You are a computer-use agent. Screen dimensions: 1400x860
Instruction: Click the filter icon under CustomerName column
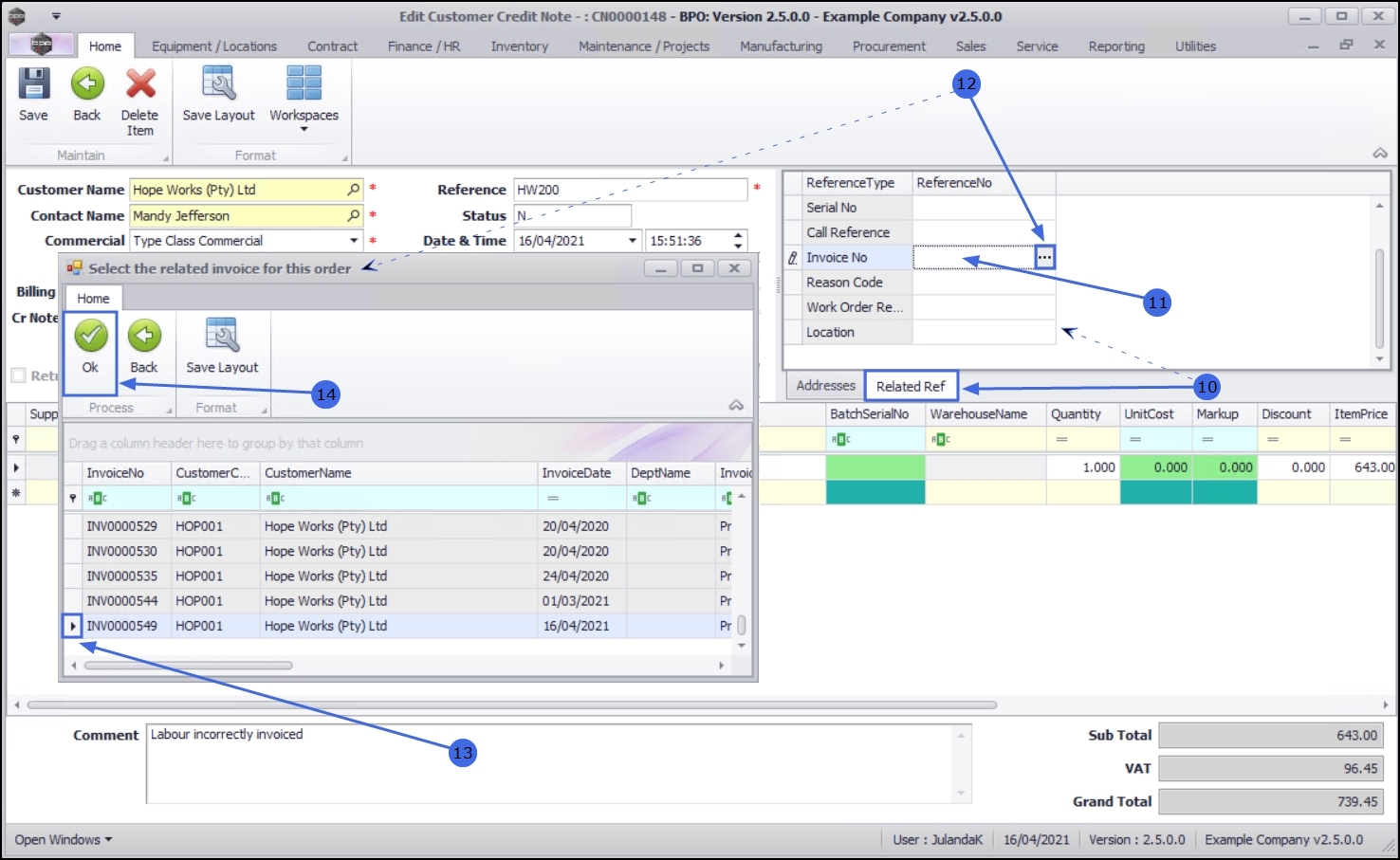(x=275, y=498)
